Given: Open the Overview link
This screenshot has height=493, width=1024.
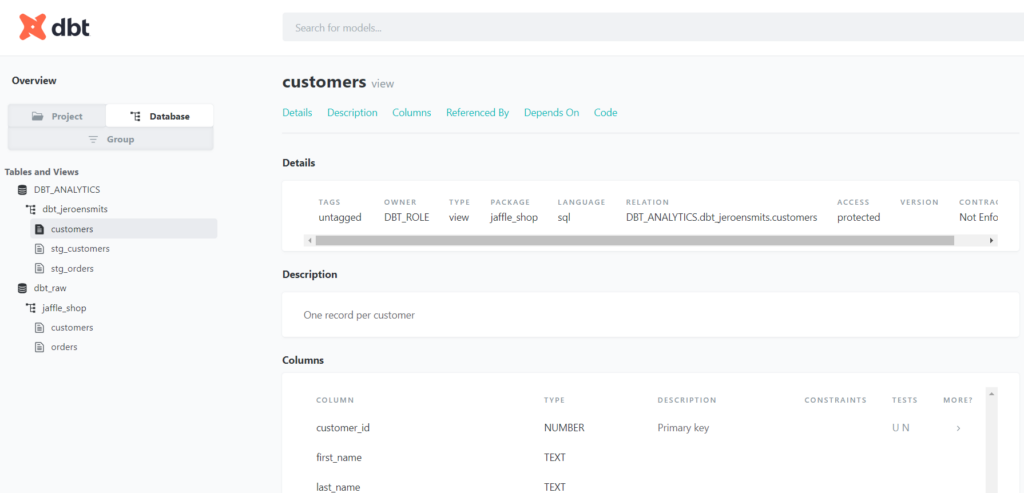Looking at the screenshot, I should tap(34, 81).
